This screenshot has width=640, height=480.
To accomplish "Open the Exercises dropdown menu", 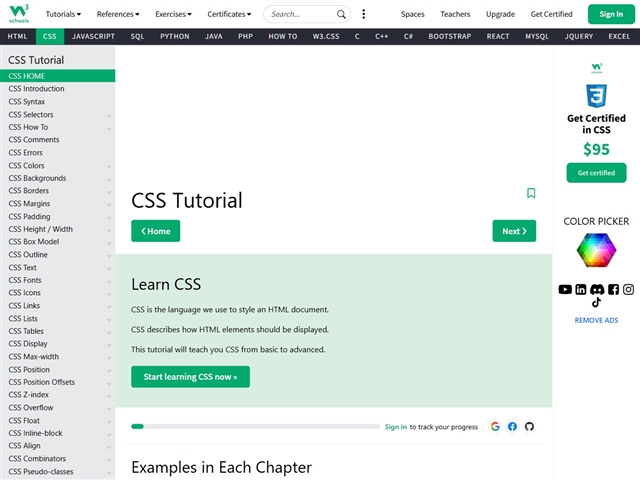I will [173, 14].
